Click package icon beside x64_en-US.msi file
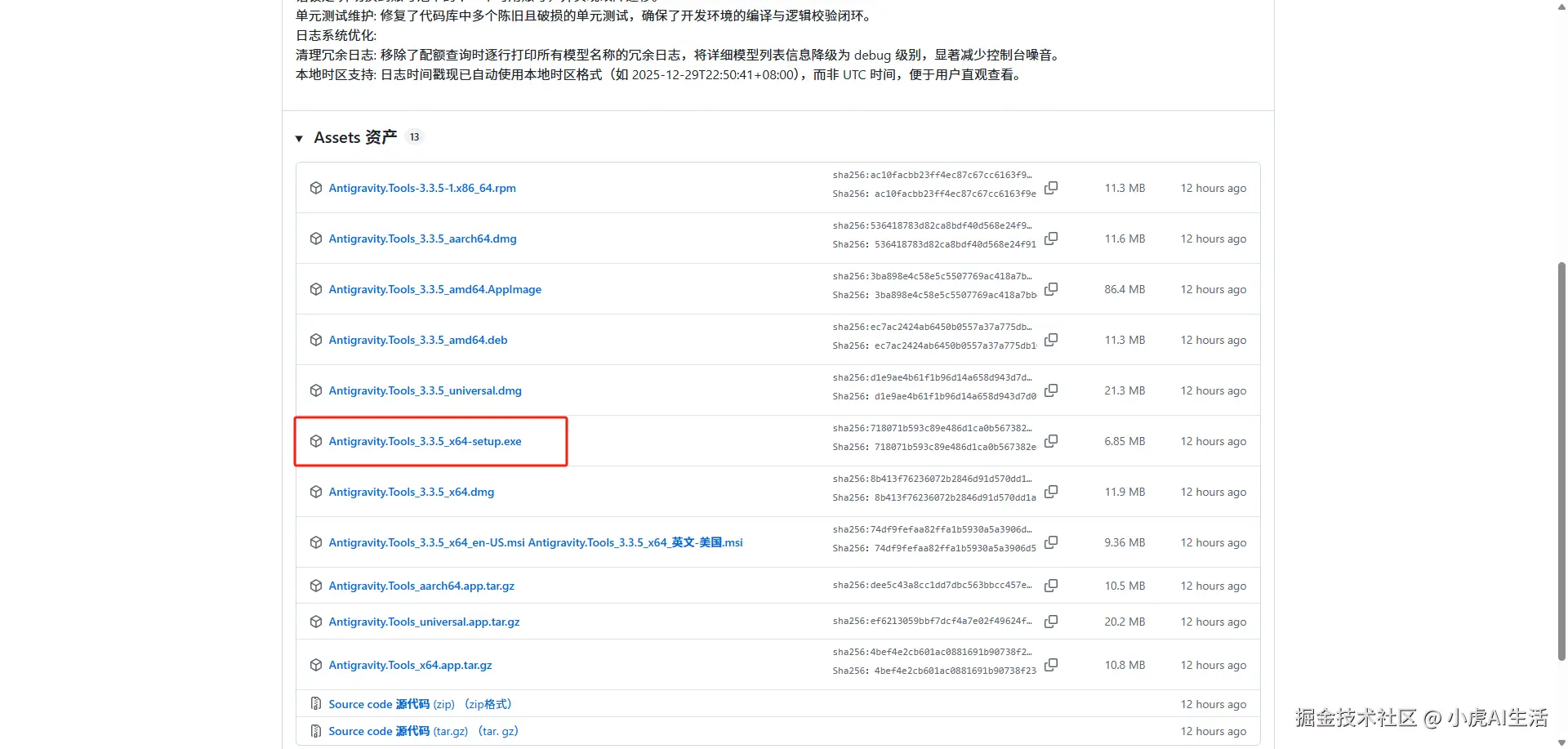Viewport: 1568px width, 749px height. pyautogui.click(x=316, y=542)
